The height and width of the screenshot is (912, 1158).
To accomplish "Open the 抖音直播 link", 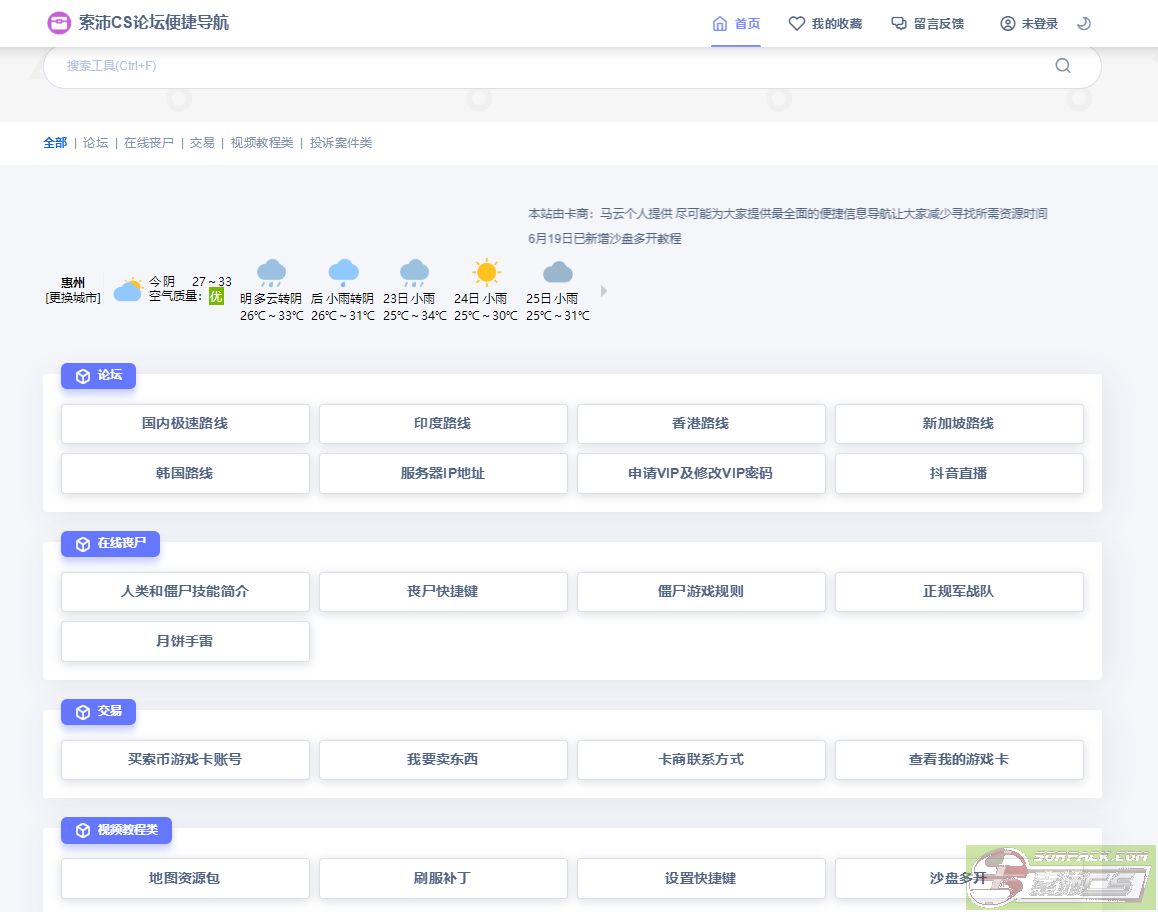I will [959, 473].
